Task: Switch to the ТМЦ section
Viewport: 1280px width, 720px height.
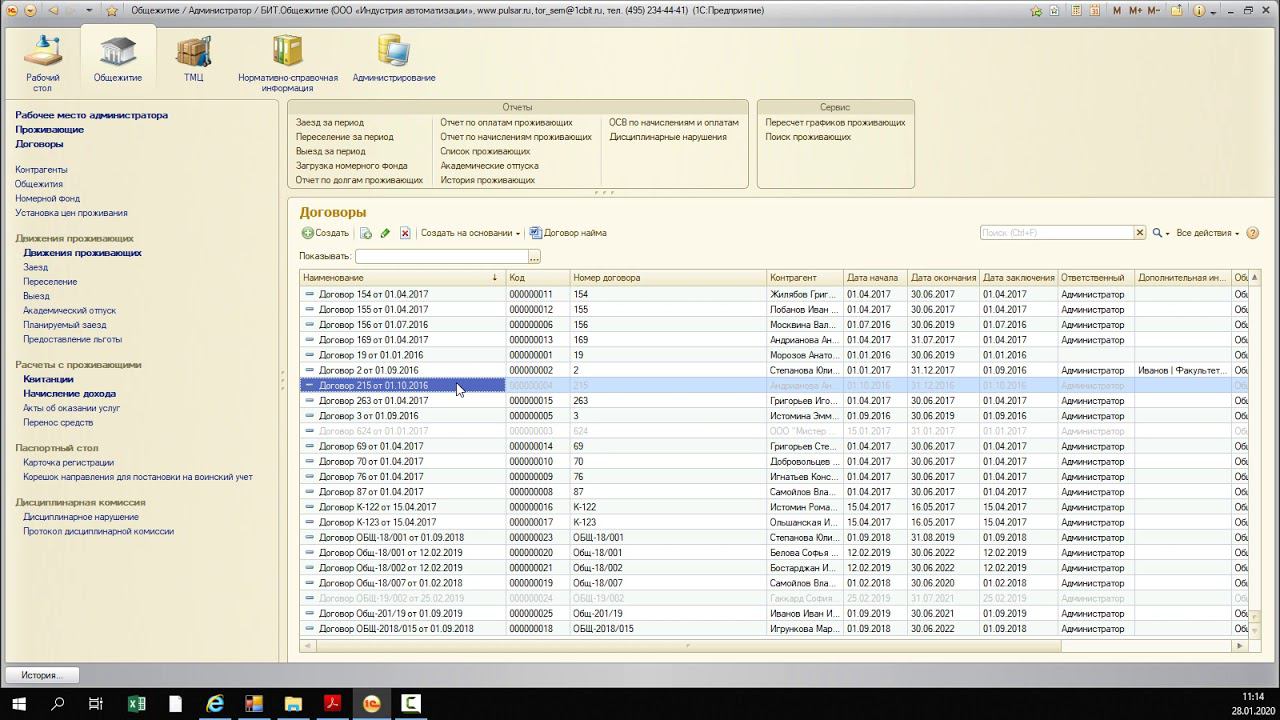Action: coord(193,59)
